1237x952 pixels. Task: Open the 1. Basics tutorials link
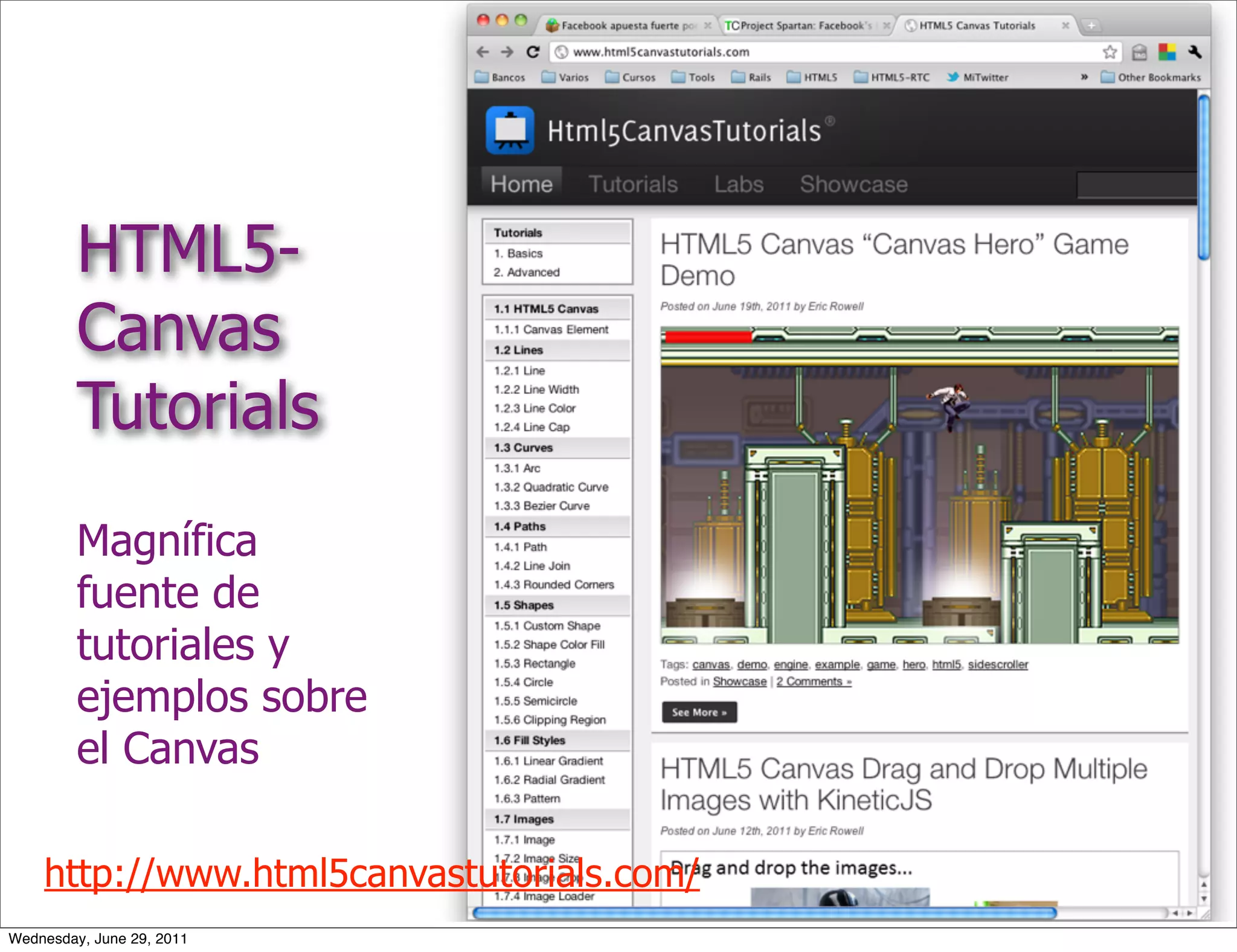518,254
